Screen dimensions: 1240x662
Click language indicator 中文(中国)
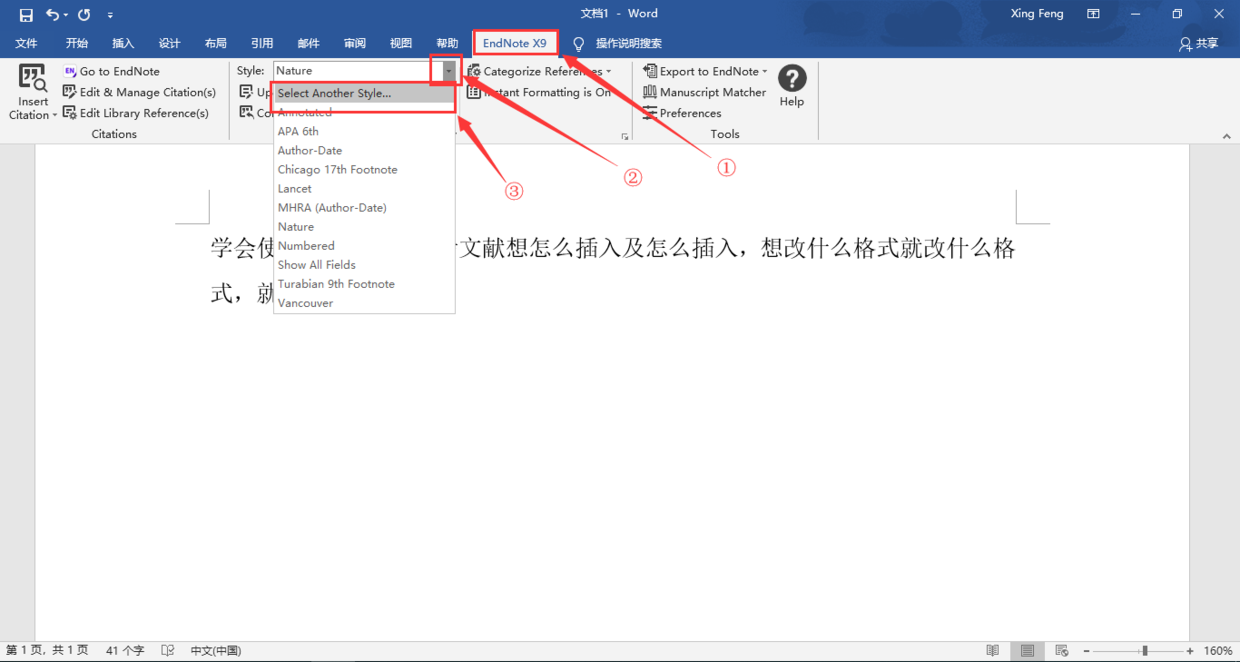[216, 650]
